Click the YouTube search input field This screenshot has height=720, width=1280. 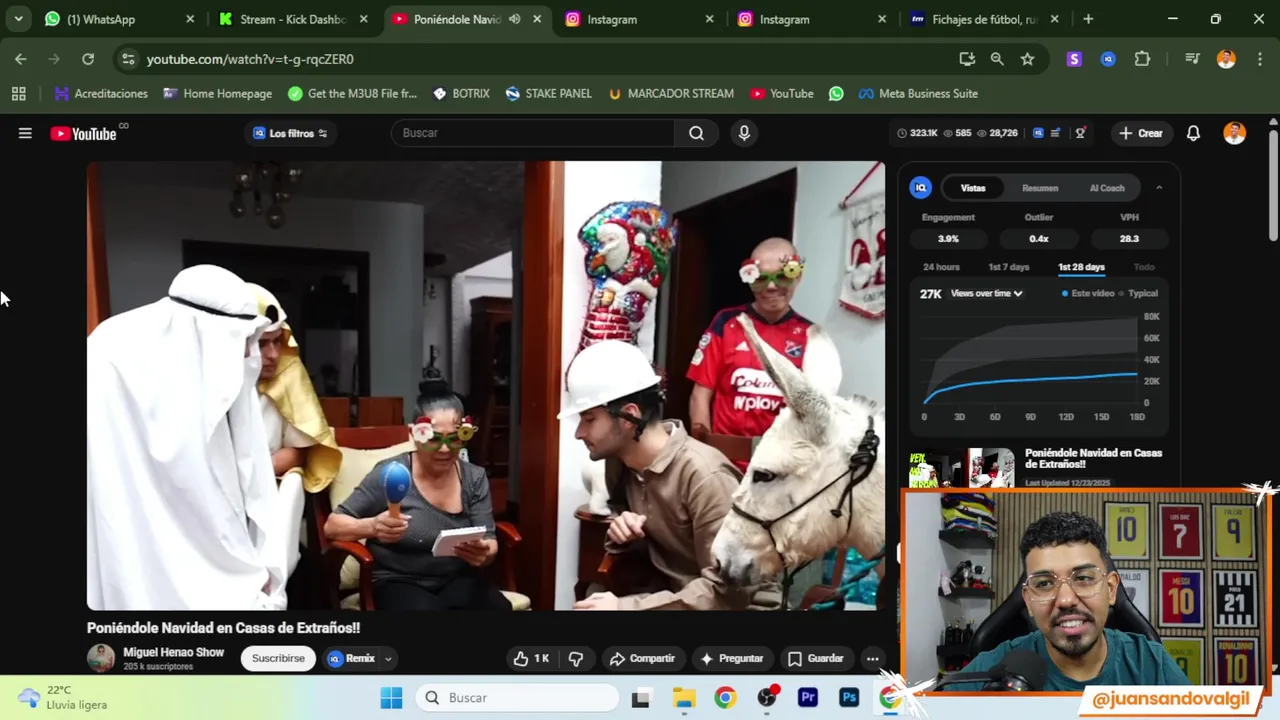tap(533, 133)
